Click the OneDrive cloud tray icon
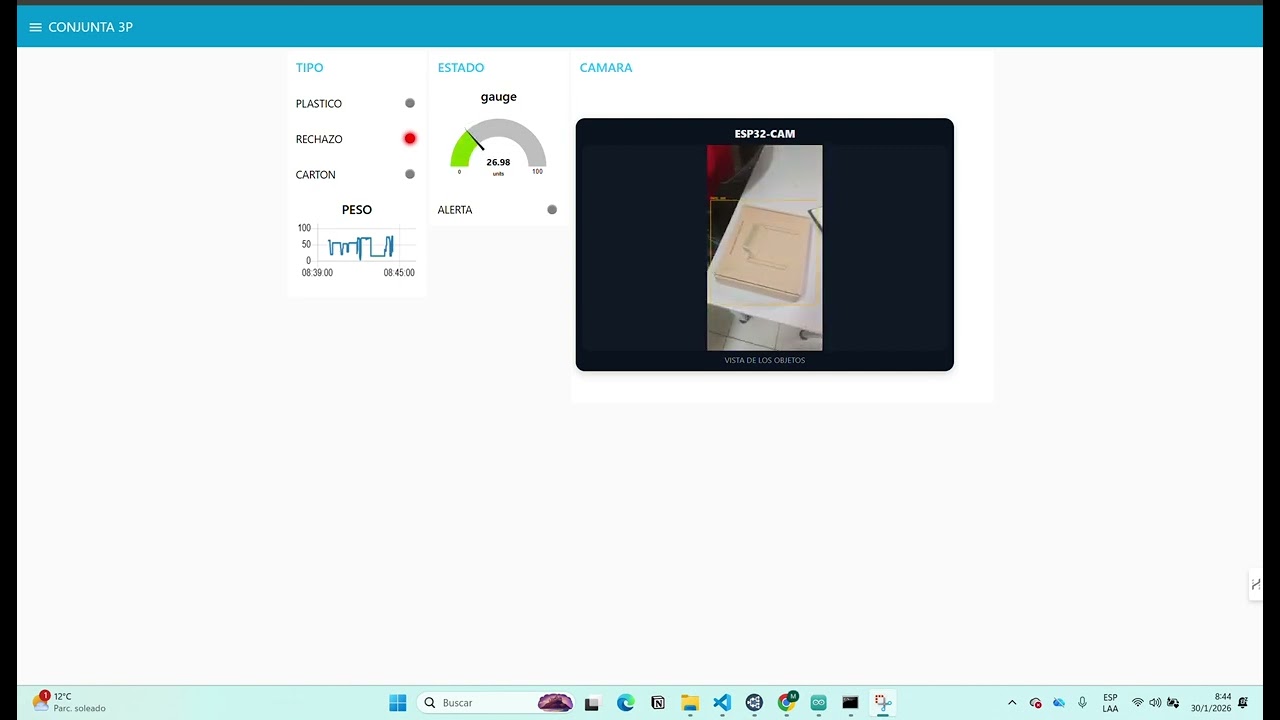1280x720 pixels. (1059, 703)
